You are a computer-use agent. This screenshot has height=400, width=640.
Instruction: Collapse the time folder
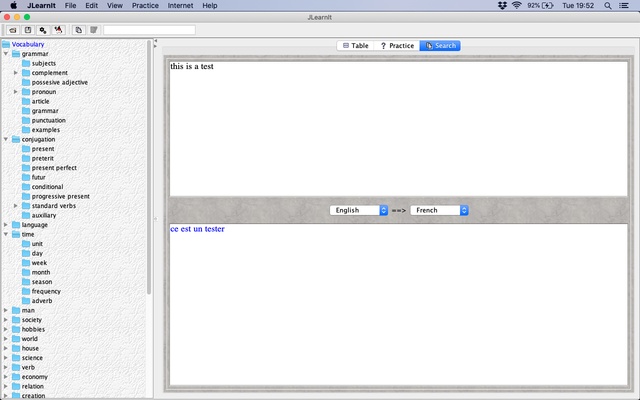[x=6, y=234]
